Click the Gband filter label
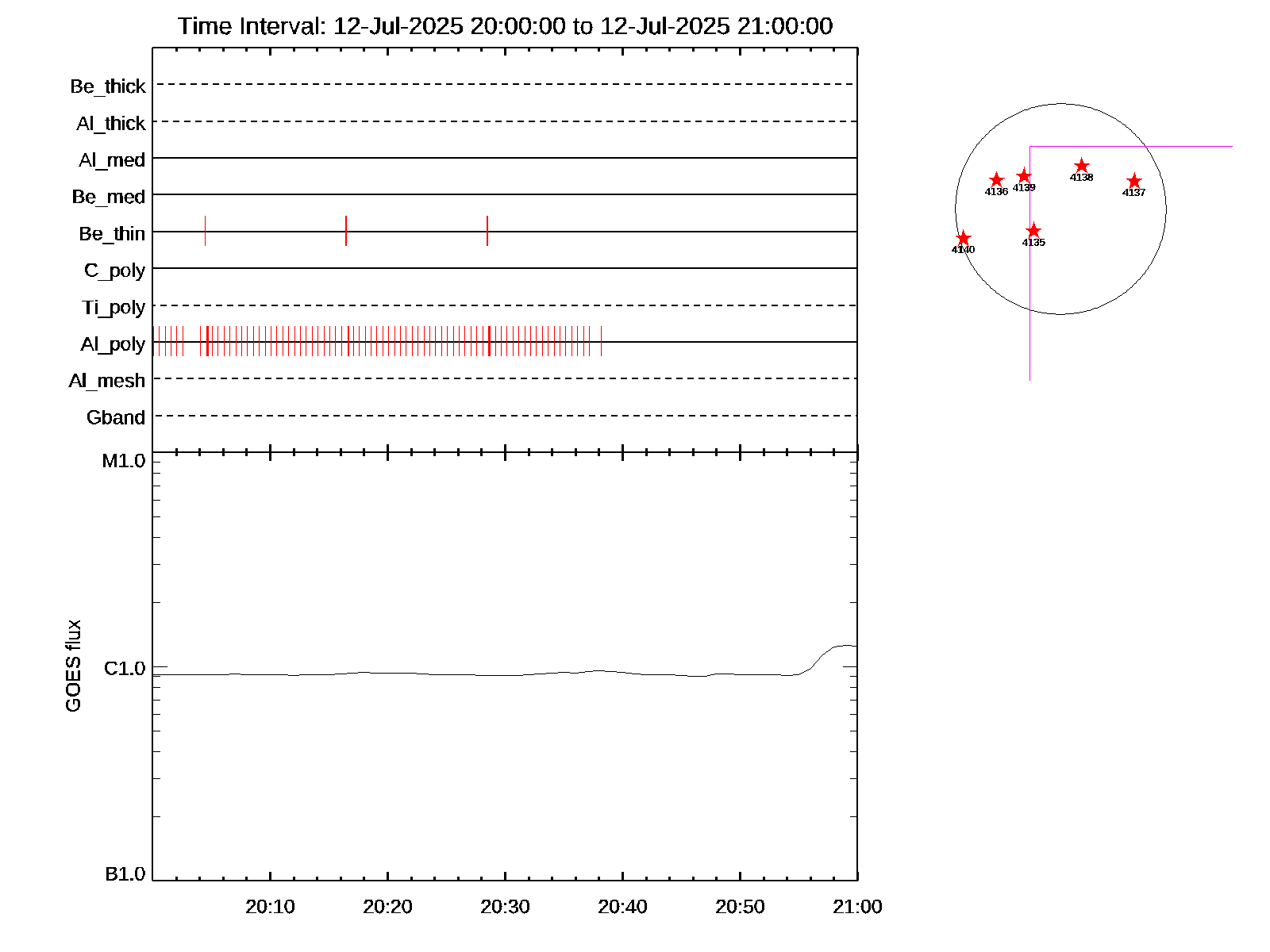The image size is (1270, 952). [116, 417]
